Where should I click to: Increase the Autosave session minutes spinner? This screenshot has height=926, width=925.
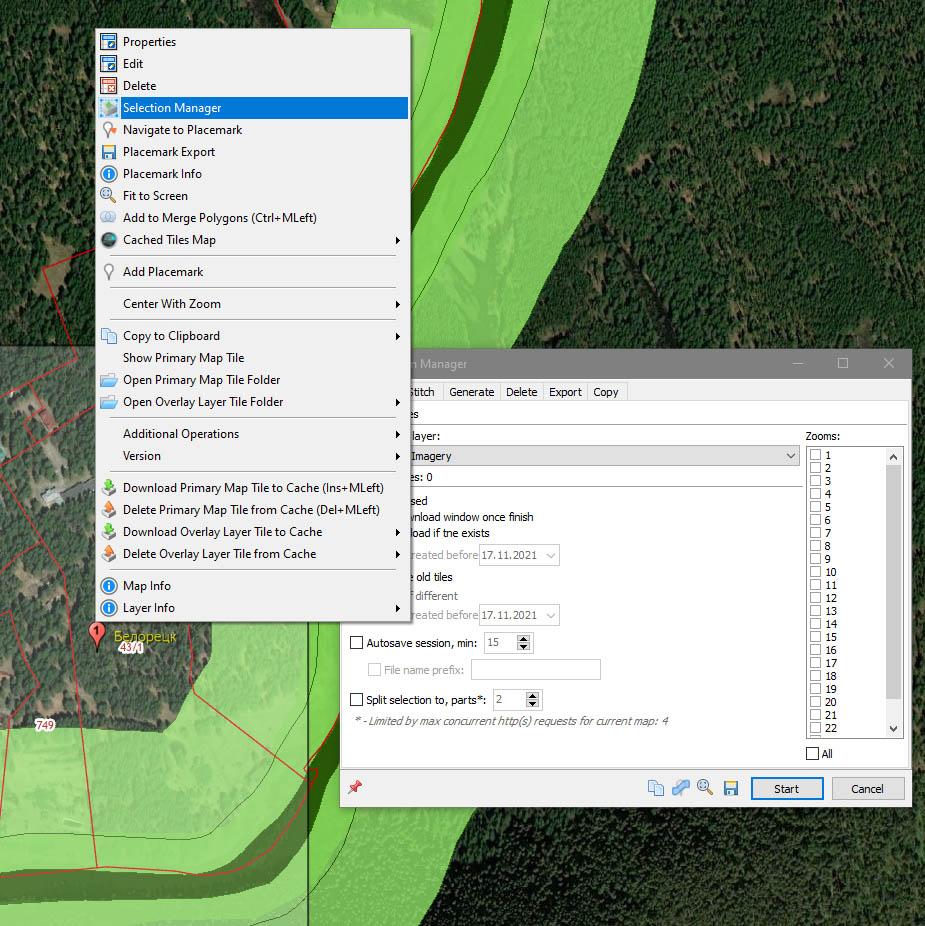tap(525, 638)
